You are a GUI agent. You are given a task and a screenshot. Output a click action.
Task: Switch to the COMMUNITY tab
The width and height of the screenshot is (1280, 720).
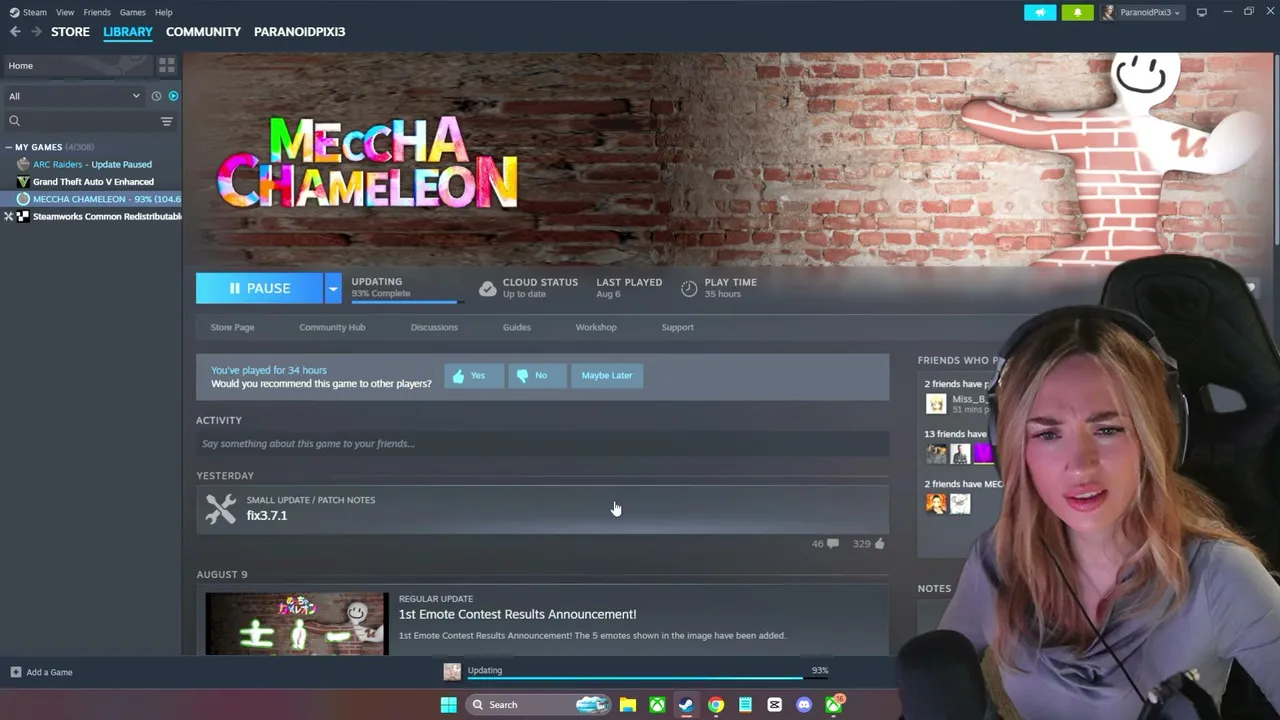[203, 32]
